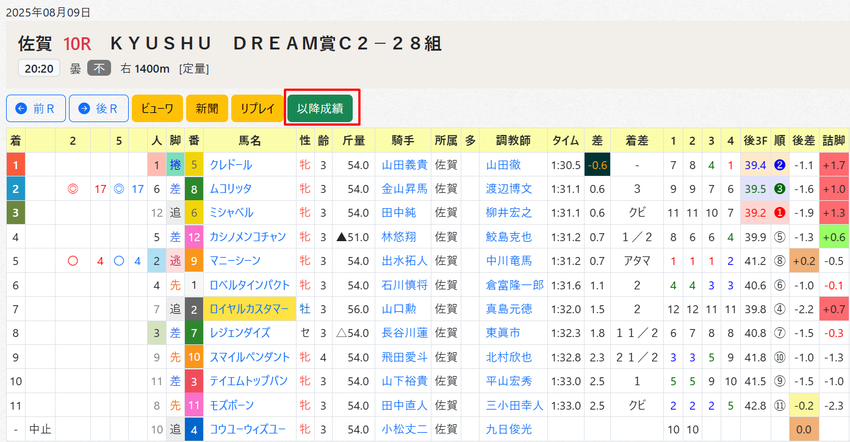Open the 新聞 newspaper button
This screenshot has height=442, width=850.
(207, 108)
